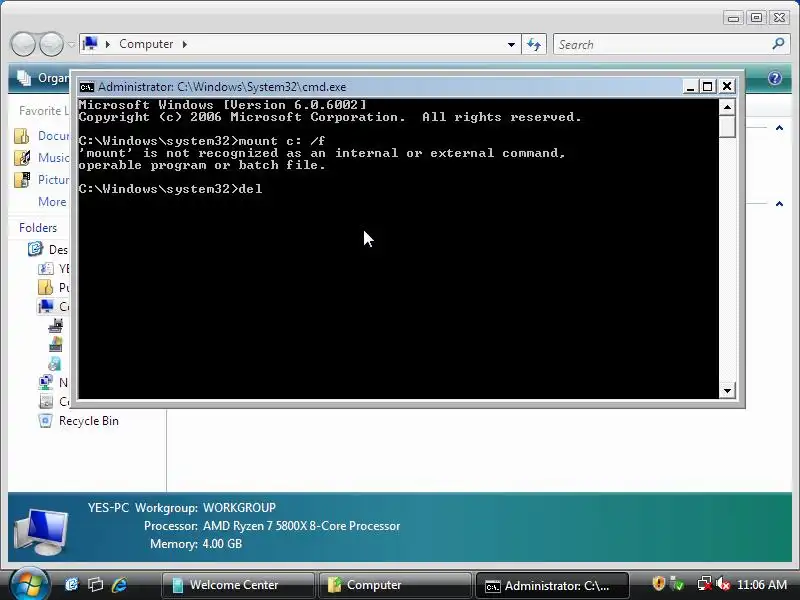The height and width of the screenshot is (600, 800).
Task: Select Computer node in folder tree
Action: click(54, 306)
